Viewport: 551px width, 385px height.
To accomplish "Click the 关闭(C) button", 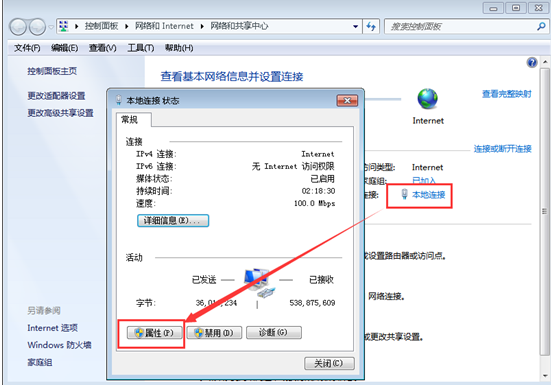I will [329, 363].
